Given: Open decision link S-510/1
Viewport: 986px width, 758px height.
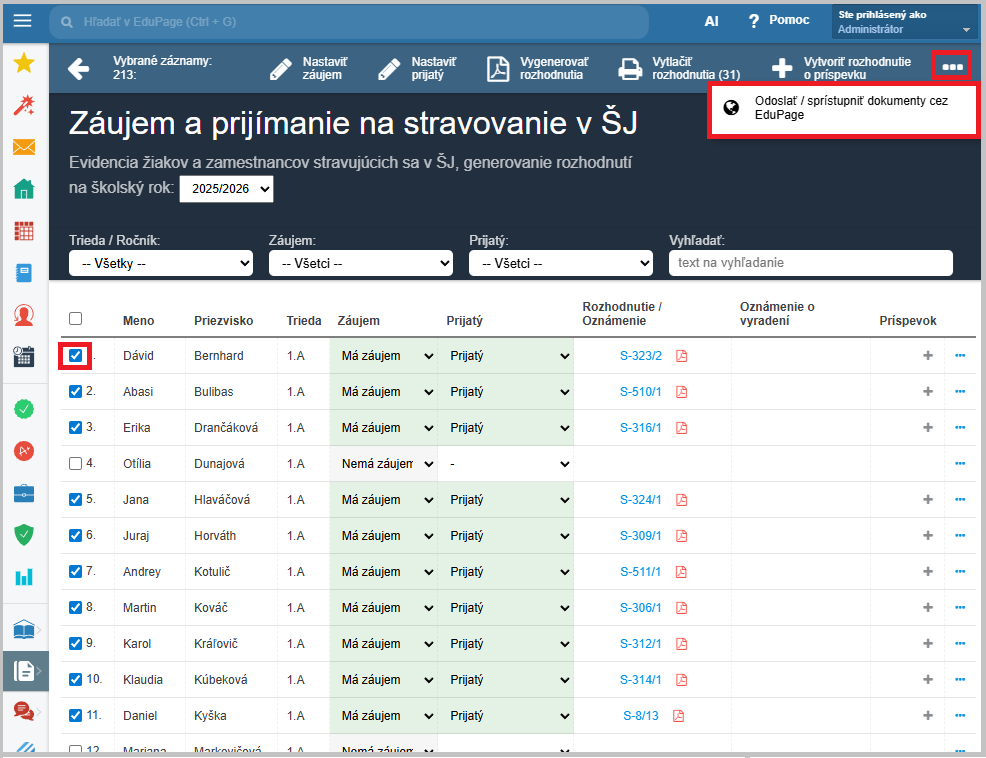Looking at the screenshot, I should tap(640, 392).
